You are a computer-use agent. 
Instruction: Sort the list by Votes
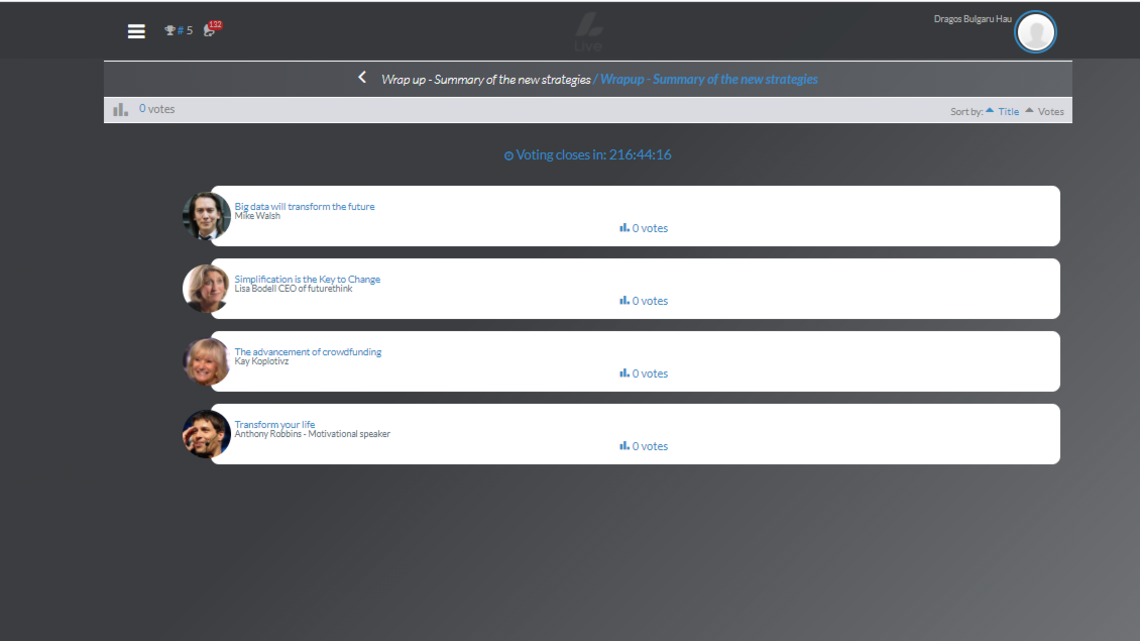pyautogui.click(x=1050, y=112)
